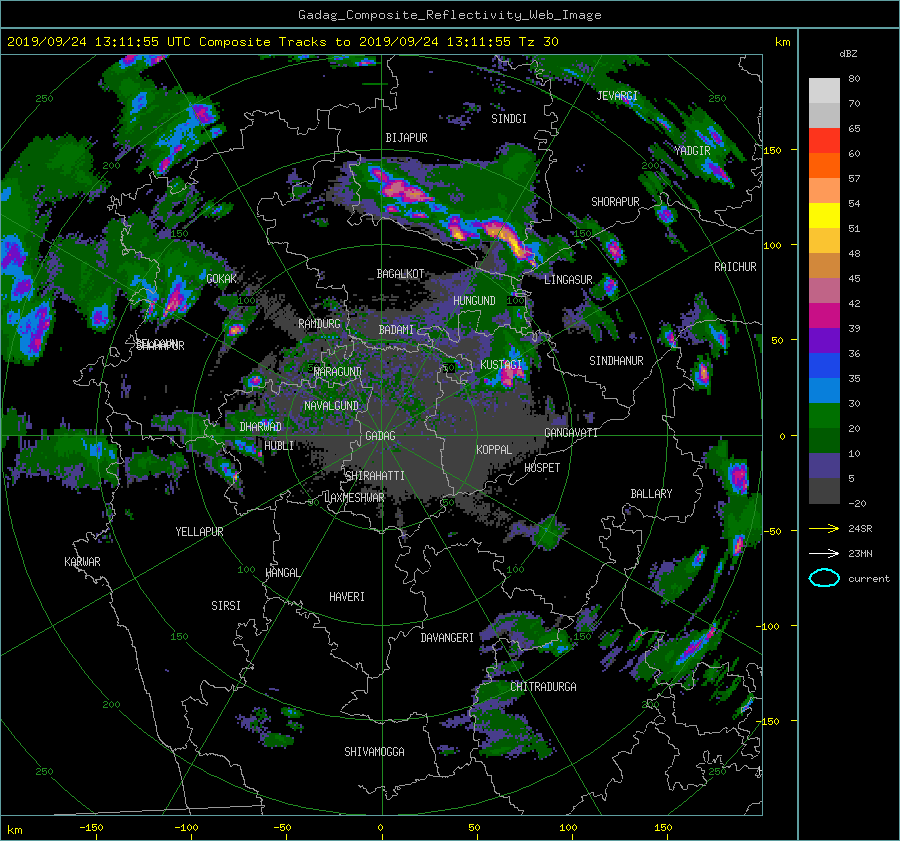The width and height of the screenshot is (900, 841).
Task: Click the YADGIR city label
Action: [x=692, y=151]
